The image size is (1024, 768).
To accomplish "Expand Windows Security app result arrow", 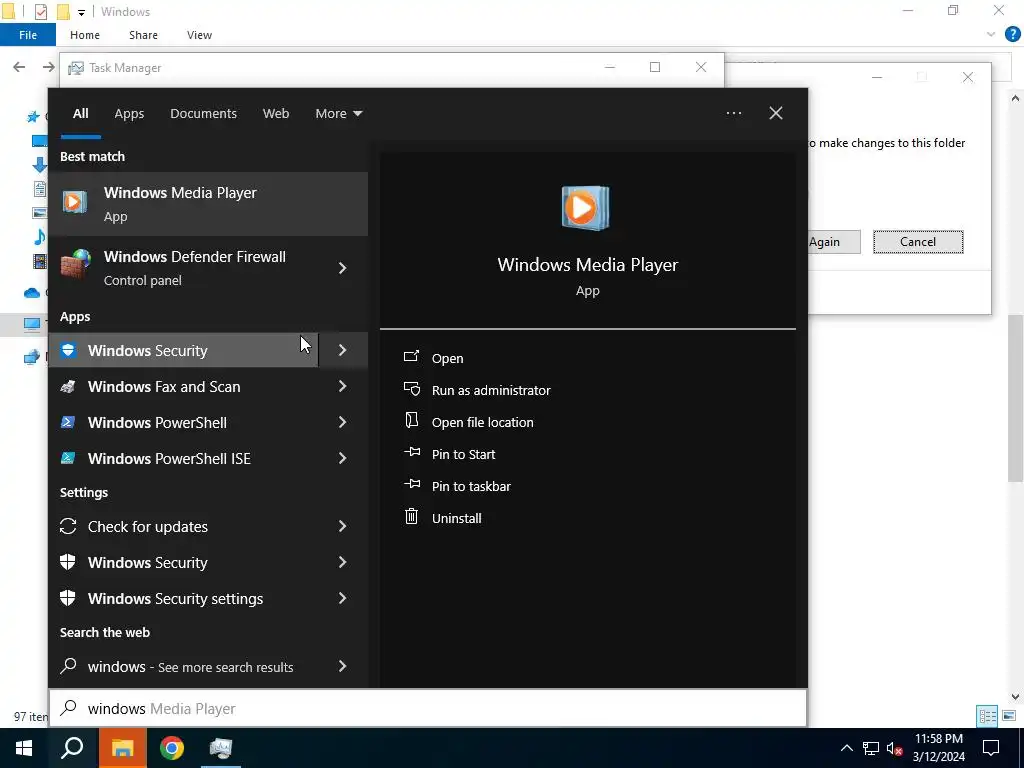I will (343, 350).
